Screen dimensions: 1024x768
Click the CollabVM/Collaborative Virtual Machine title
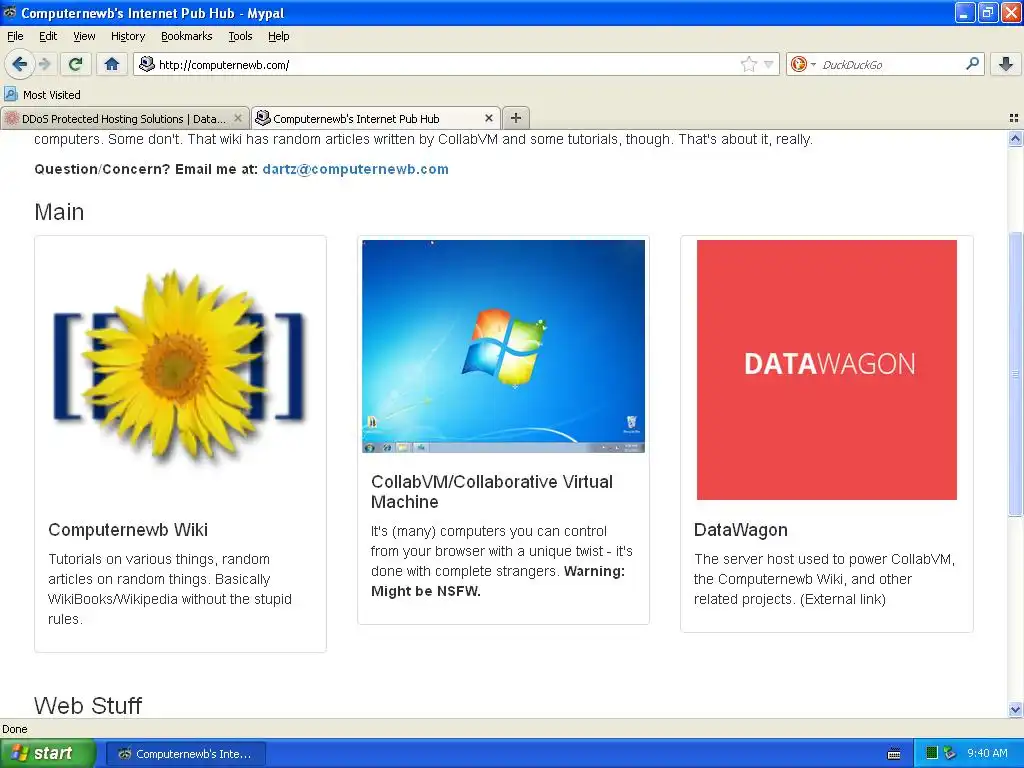click(x=492, y=492)
